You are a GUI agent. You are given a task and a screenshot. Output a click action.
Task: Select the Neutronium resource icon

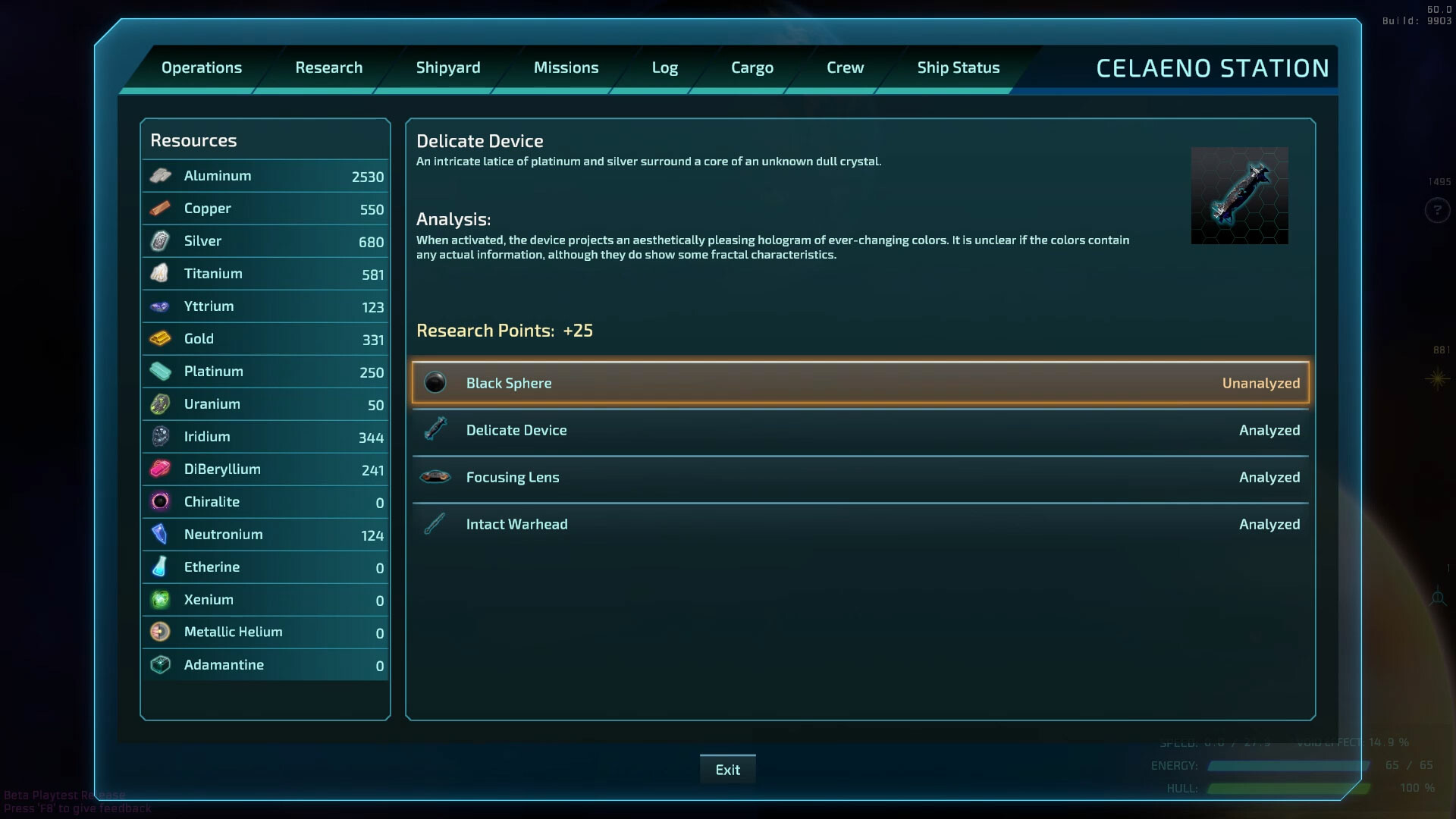160,533
